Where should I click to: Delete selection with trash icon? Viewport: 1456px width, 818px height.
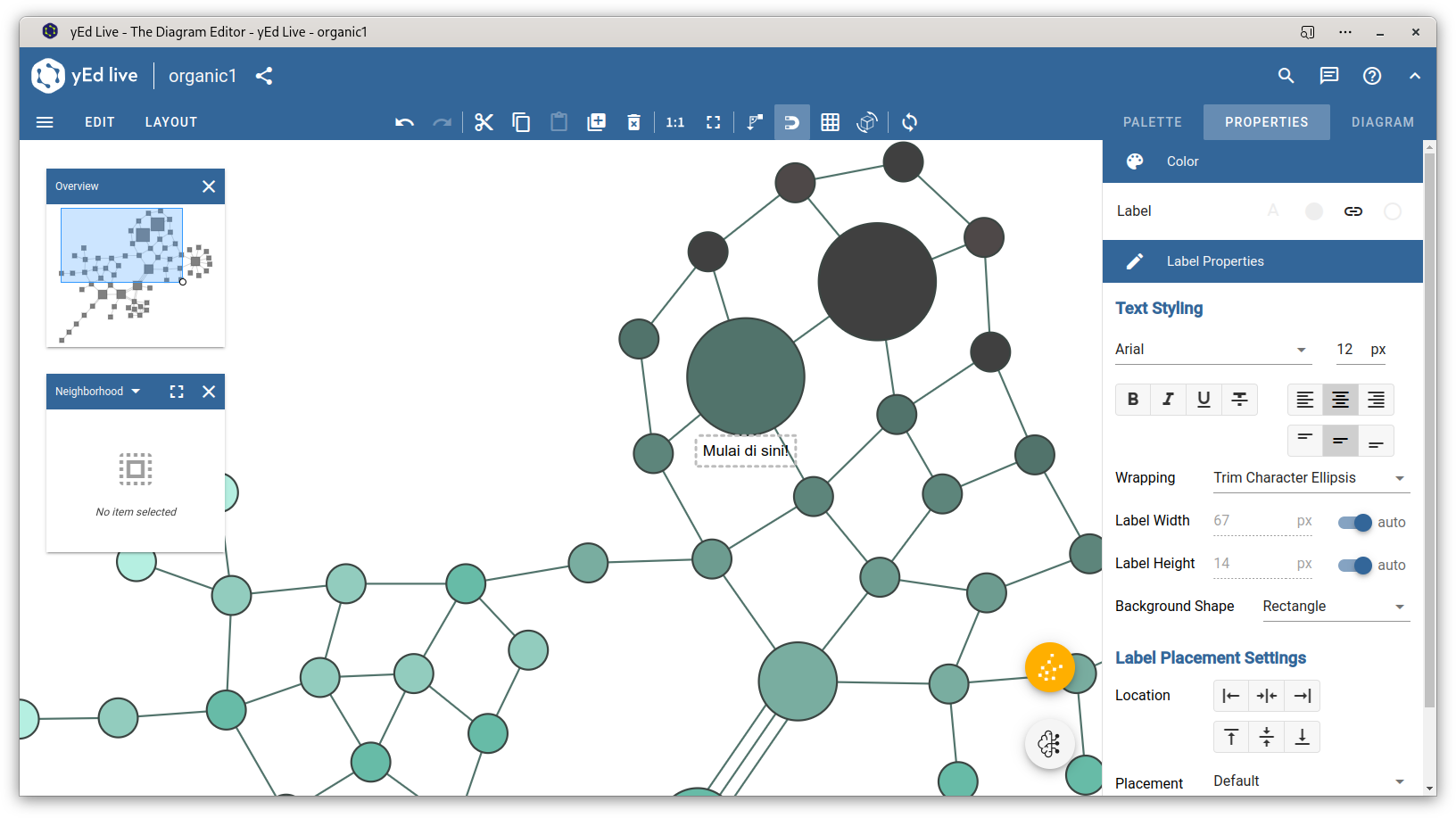coord(633,122)
